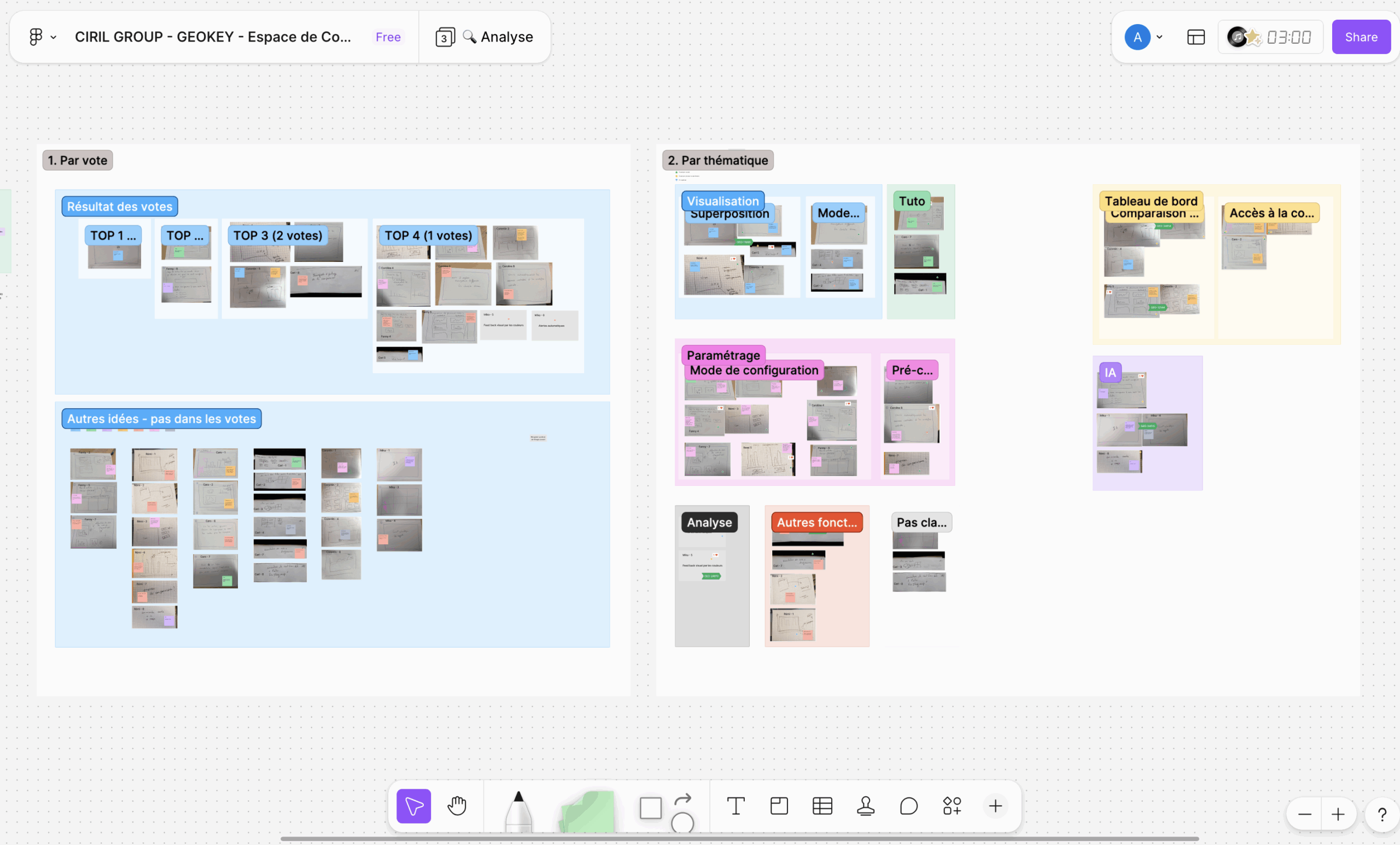
Task: Open more tools plus button
Action: [x=995, y=805]
